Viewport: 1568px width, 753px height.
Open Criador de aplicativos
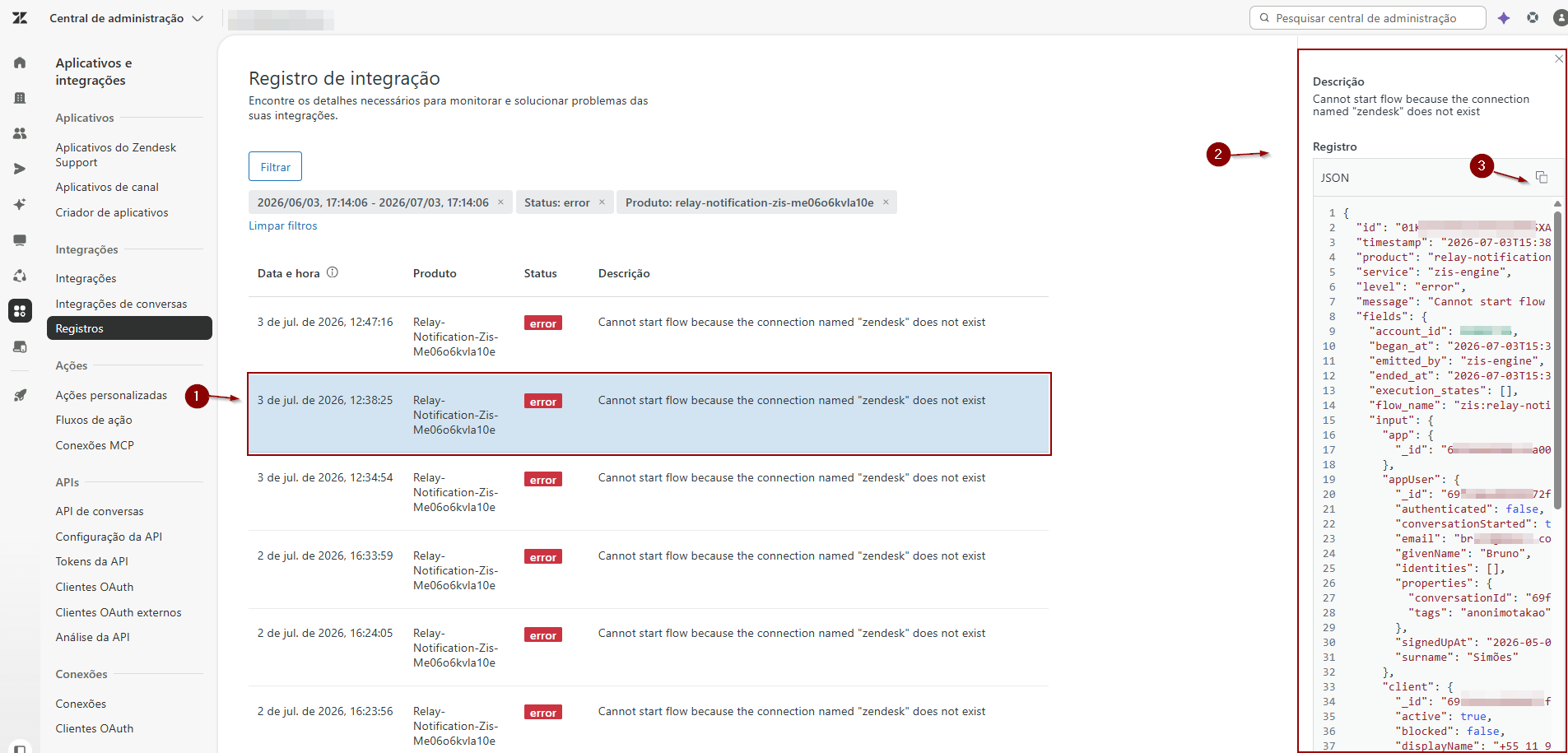112,212
